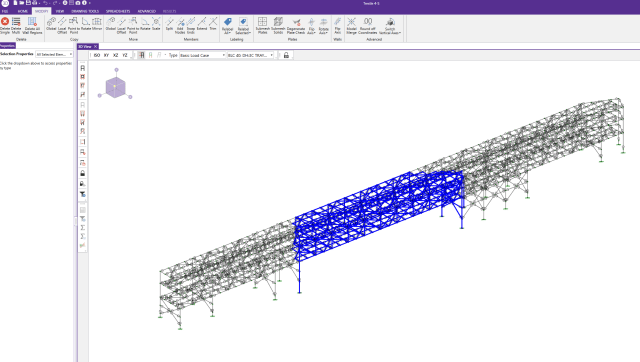Click the Flip Axis tool under Walls
This screenshot has height=362, width=640.
[338, 25]
